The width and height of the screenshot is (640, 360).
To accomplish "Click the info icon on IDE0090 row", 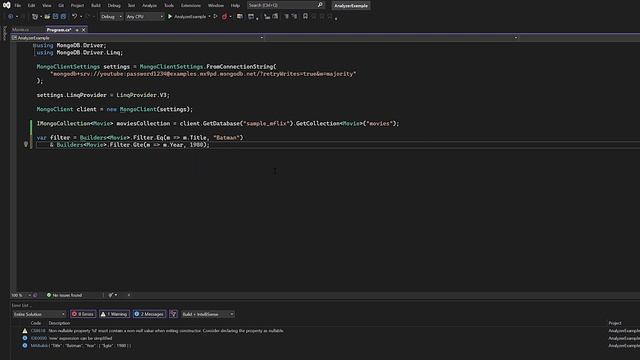I will (25, 338).
